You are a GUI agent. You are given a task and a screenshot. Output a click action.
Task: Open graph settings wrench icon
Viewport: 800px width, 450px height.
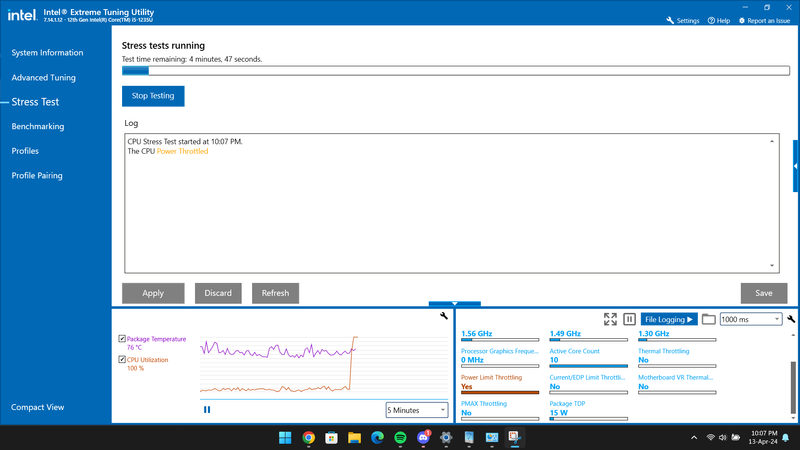pos(444,316)
